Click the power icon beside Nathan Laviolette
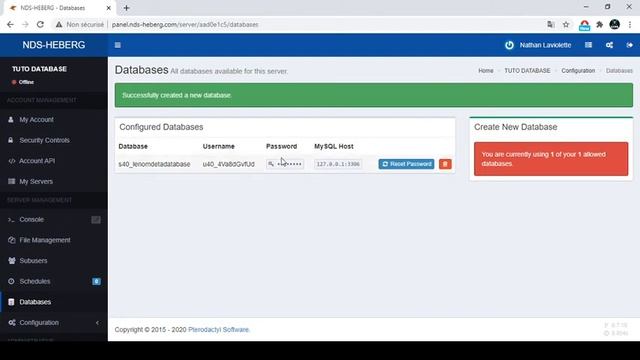 pos(509,45)
